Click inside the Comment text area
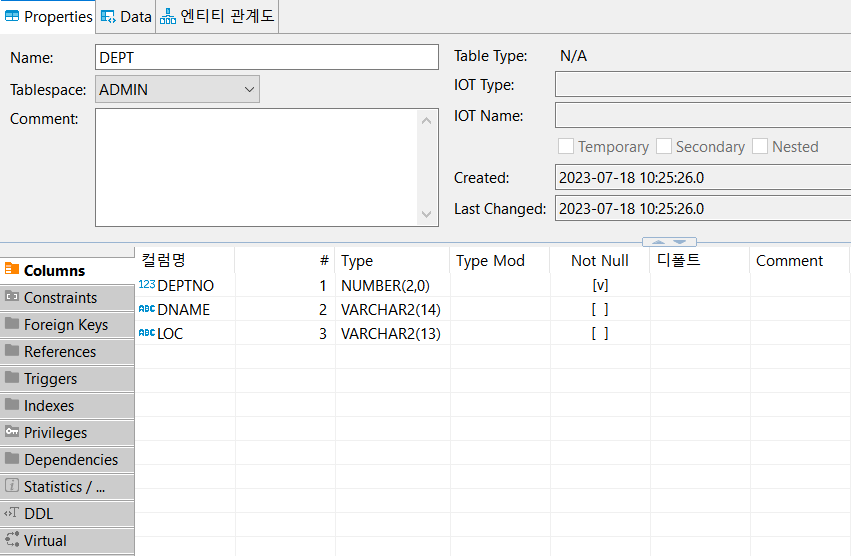851x556 pixels. tap(256, 167)
